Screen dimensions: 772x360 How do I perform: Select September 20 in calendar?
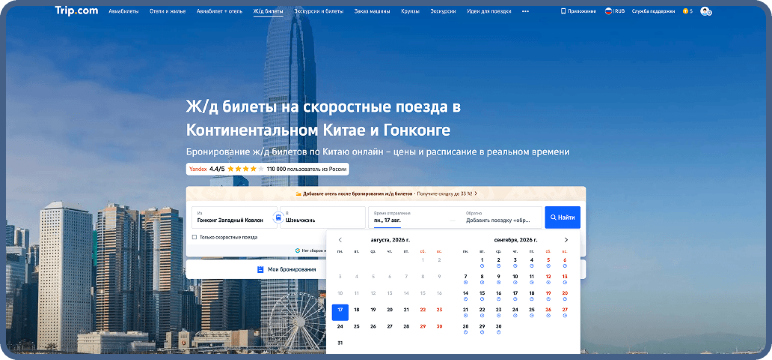(x=565, y=295)
